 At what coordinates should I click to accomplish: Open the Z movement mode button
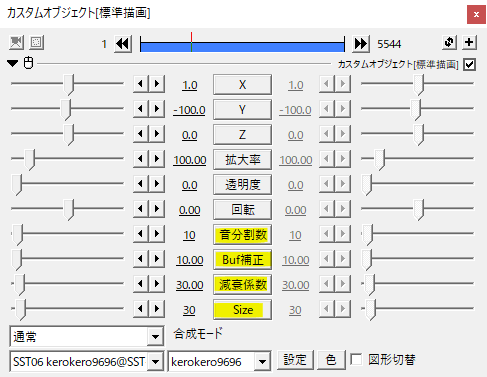(x=242, y=135)
